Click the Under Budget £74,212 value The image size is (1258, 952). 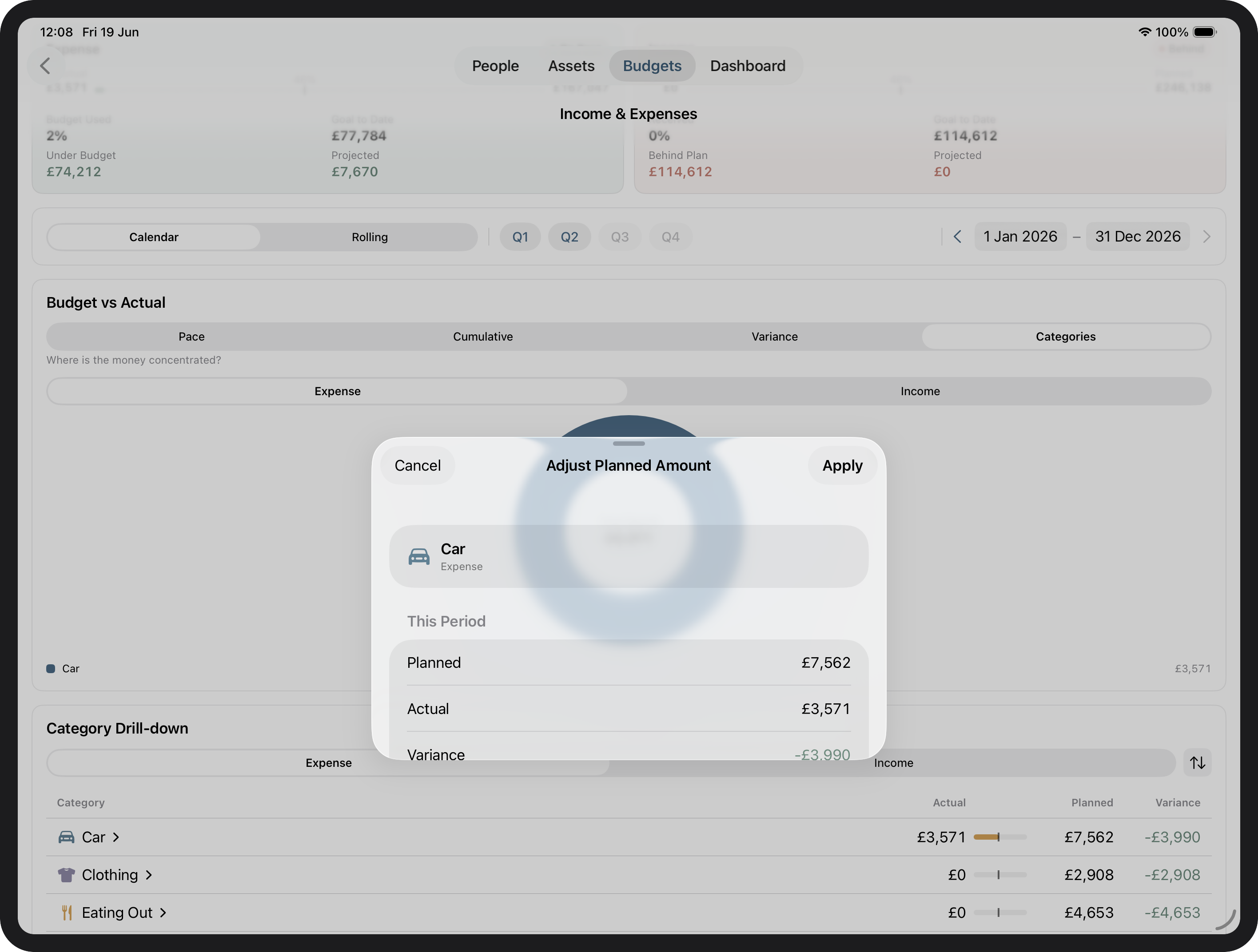pos(74,172)
